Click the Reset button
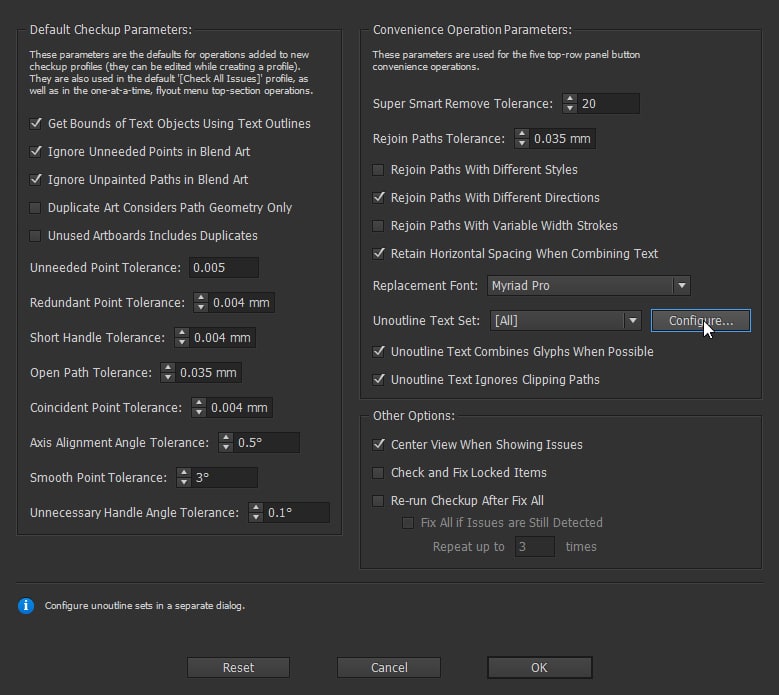Image resolution: width=779 pixels, height=695 pixels. click(x=238, y=667)
